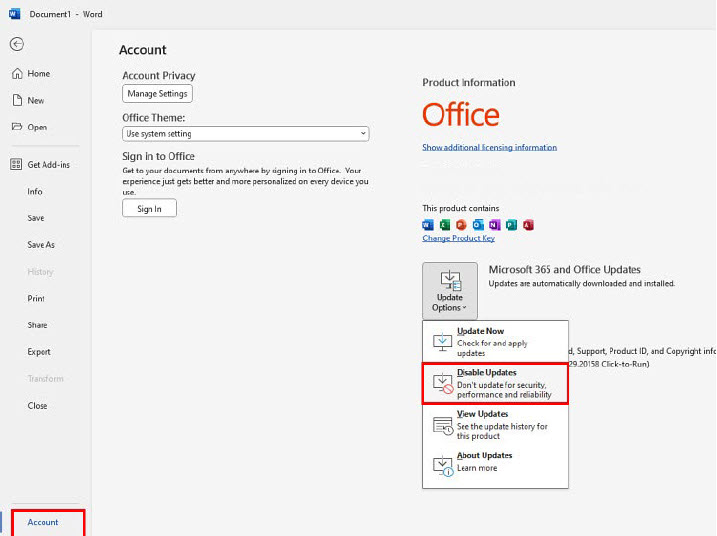Click the Sign in to Office heading
This screenshot has height=536, width=717.
click(158, 156)
